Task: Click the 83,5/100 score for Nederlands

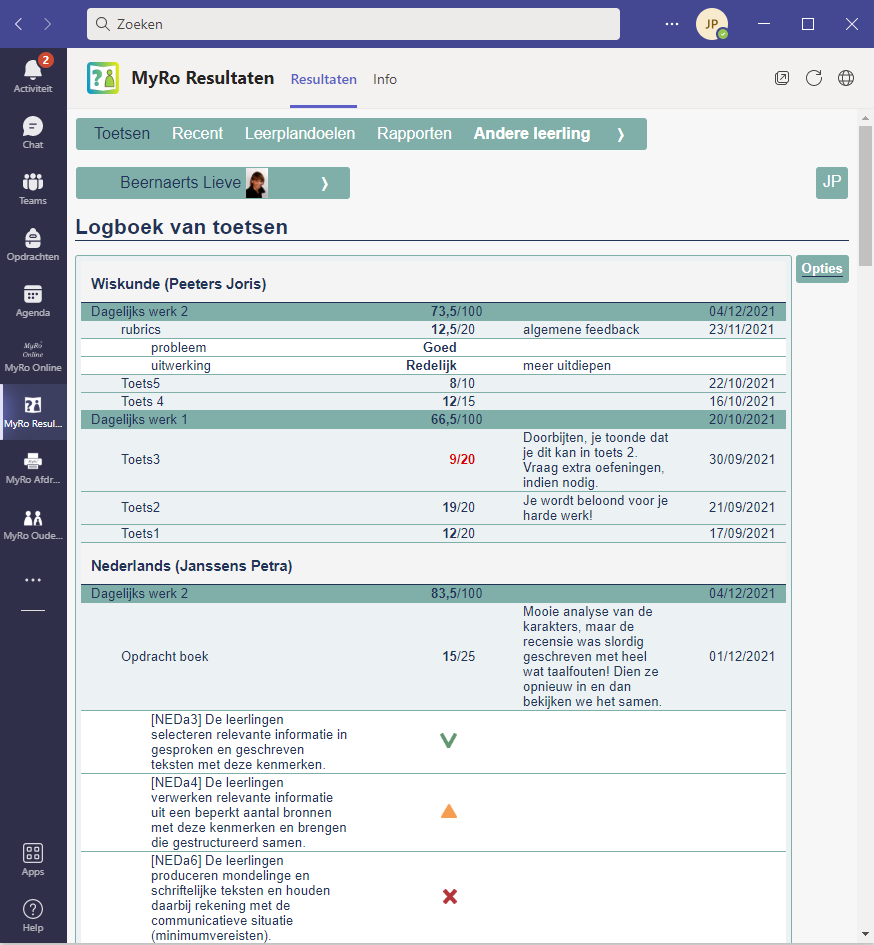Action: point(456,594)
